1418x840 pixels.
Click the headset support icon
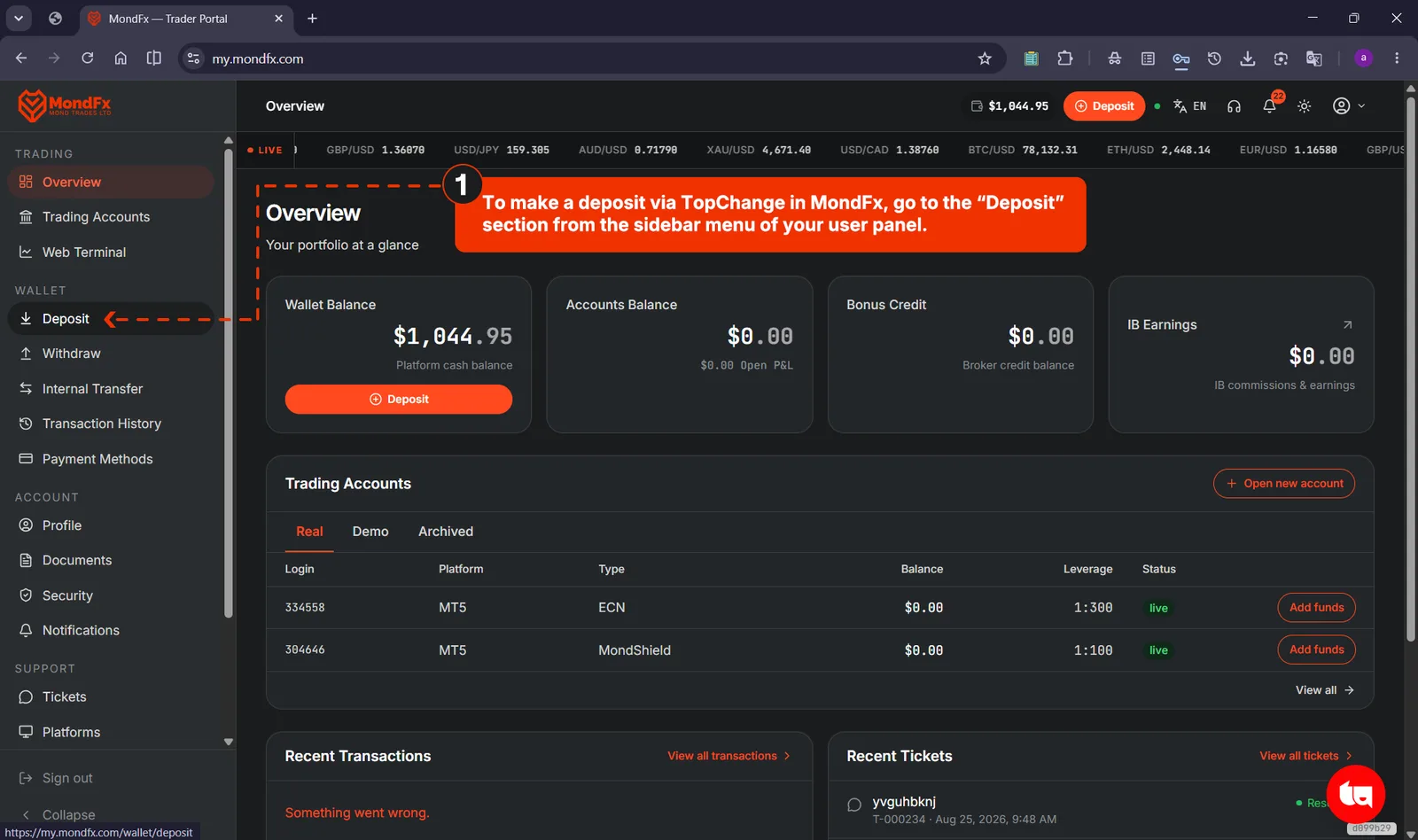point(1234,106)
